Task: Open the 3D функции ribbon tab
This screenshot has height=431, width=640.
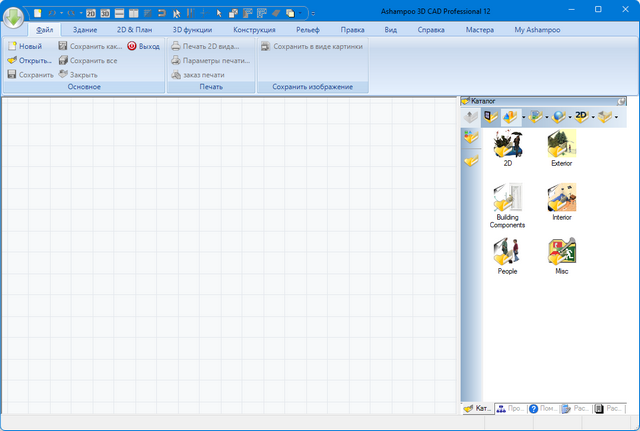Action: 192,31
